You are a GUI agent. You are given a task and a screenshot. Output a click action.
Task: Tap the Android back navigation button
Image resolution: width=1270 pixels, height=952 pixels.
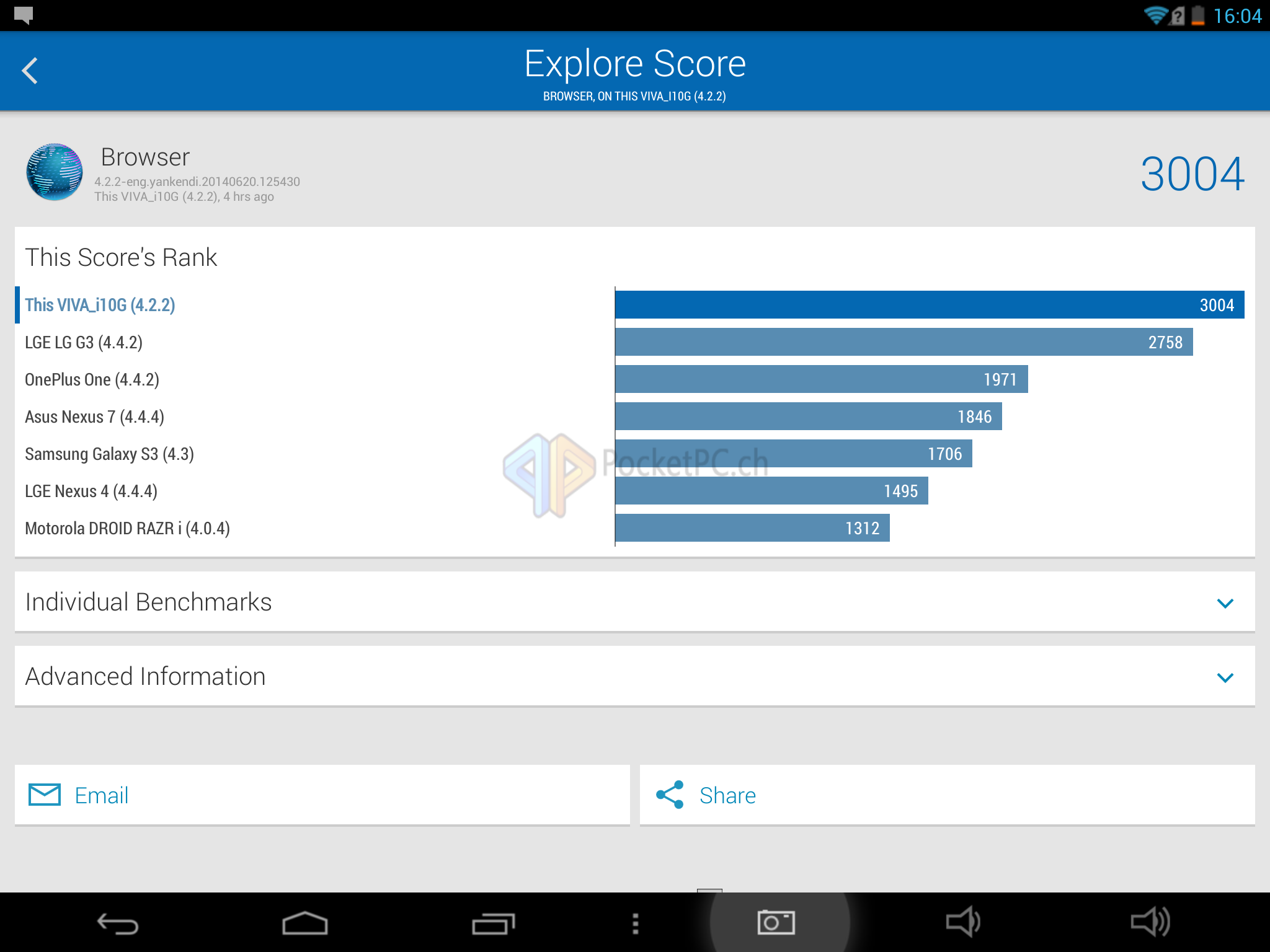tap(118, 923)
